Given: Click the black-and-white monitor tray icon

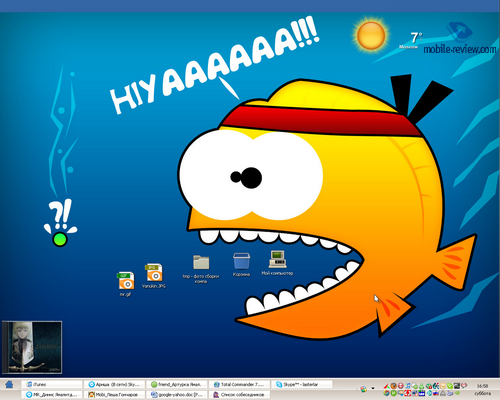Looking at the screenshot, I should 457,386.
